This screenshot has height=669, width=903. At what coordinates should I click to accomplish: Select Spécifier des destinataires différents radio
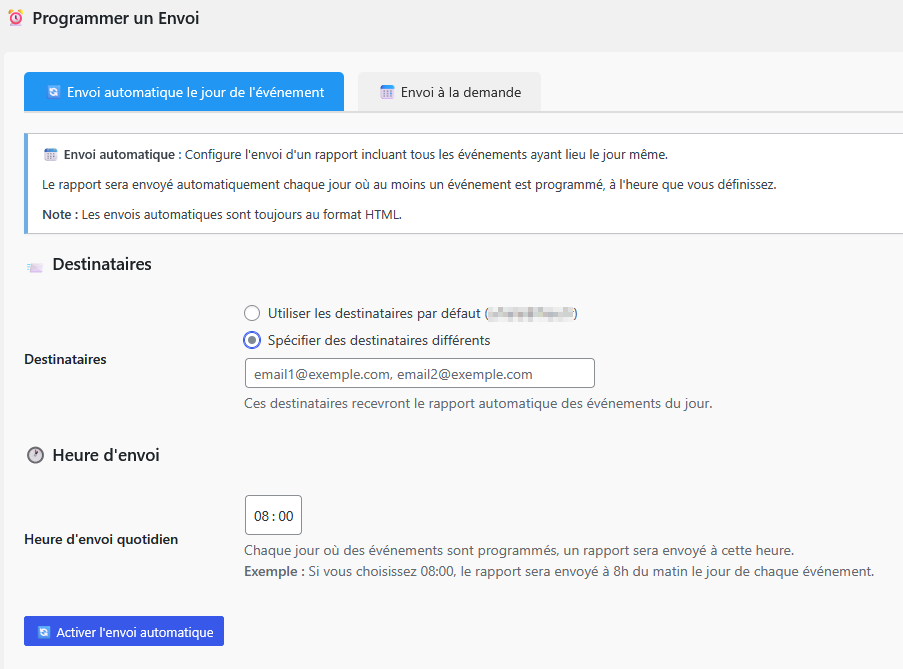252,340
